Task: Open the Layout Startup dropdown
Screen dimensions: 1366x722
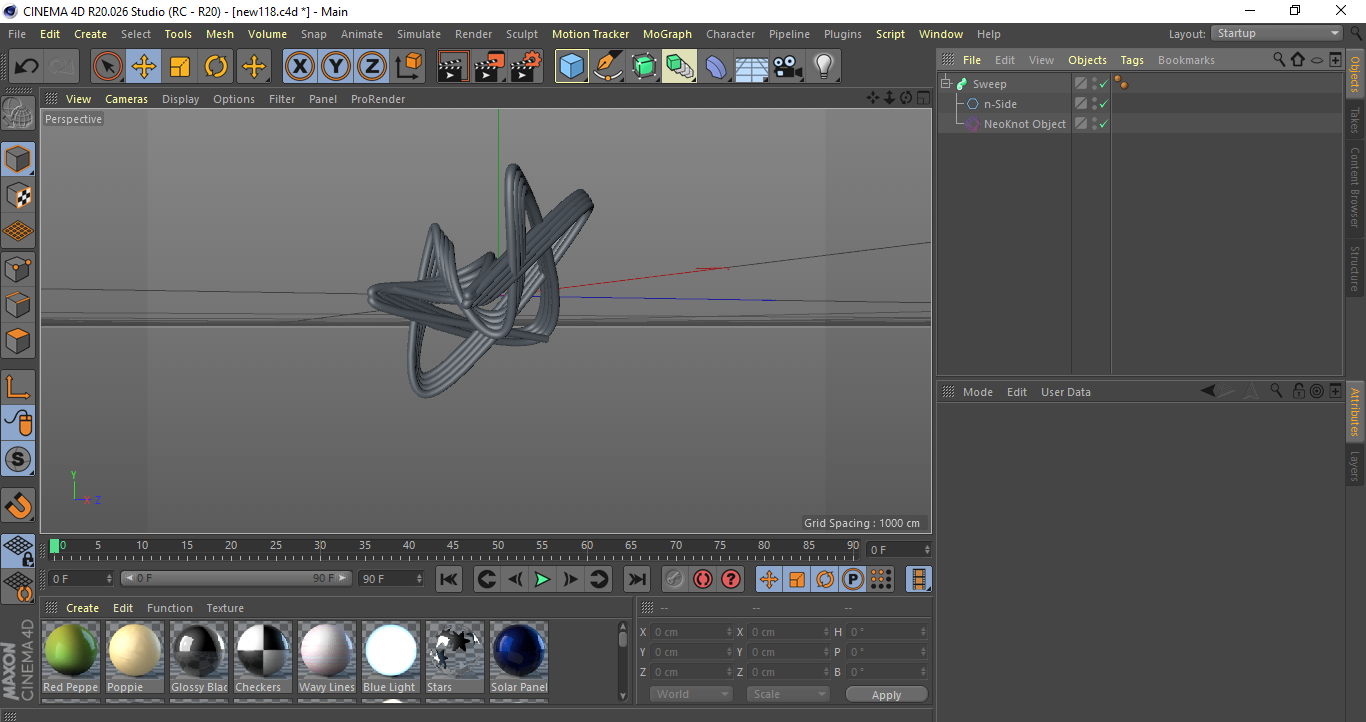Action: 1277,34
